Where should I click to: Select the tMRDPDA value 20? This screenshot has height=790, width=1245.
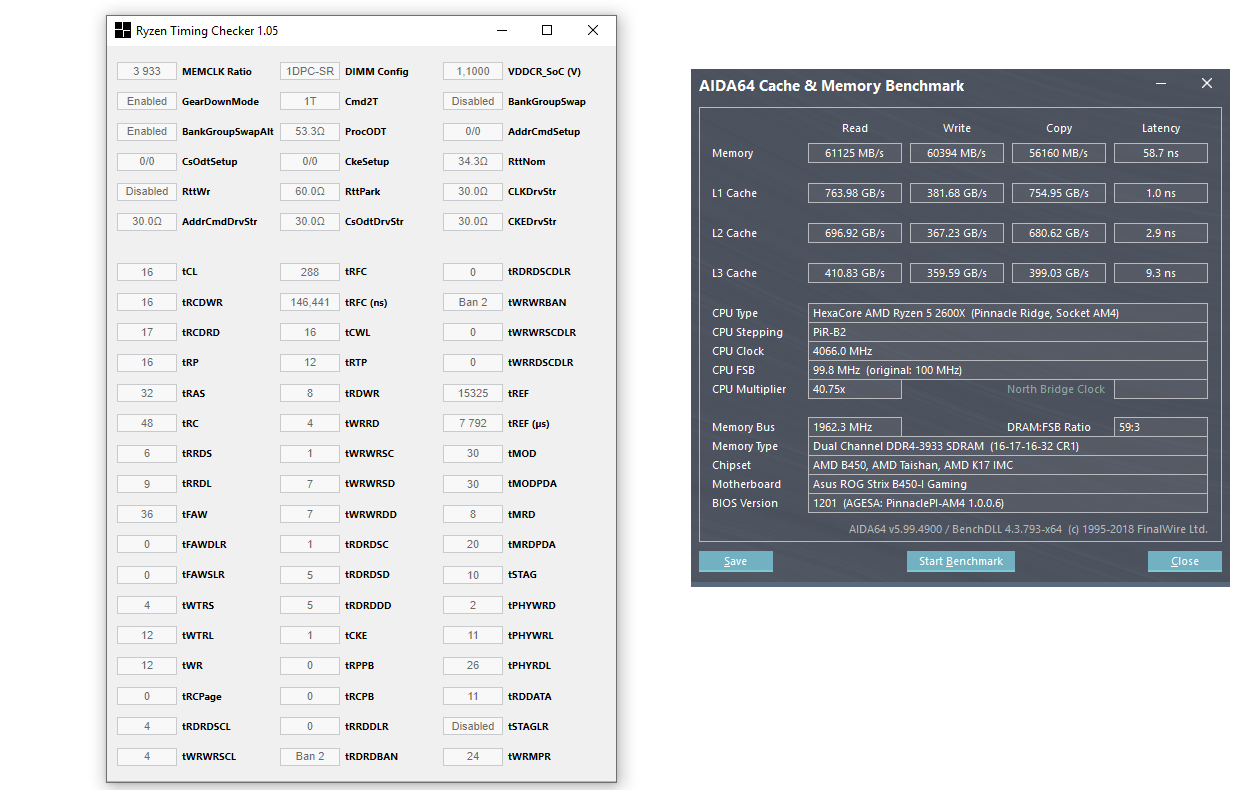pos(473,544)
